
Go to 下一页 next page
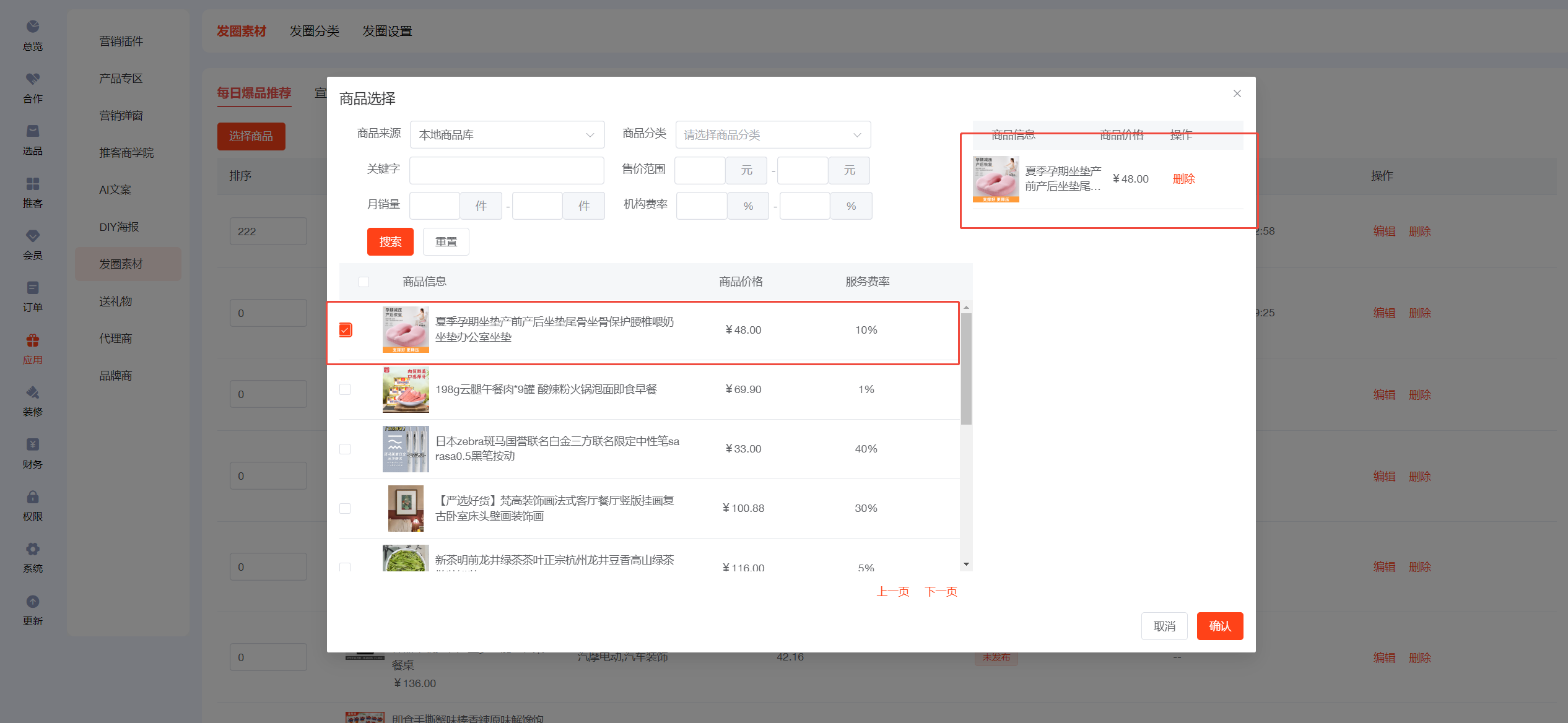pyautogui.click(x=941, y=592)
